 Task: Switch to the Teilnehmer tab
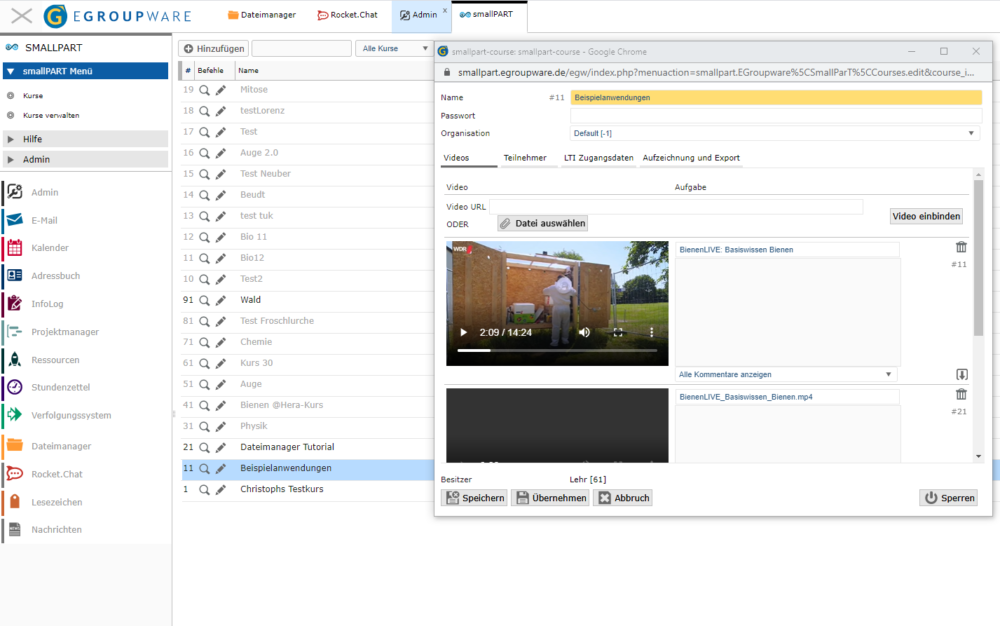tap(525, 158)
